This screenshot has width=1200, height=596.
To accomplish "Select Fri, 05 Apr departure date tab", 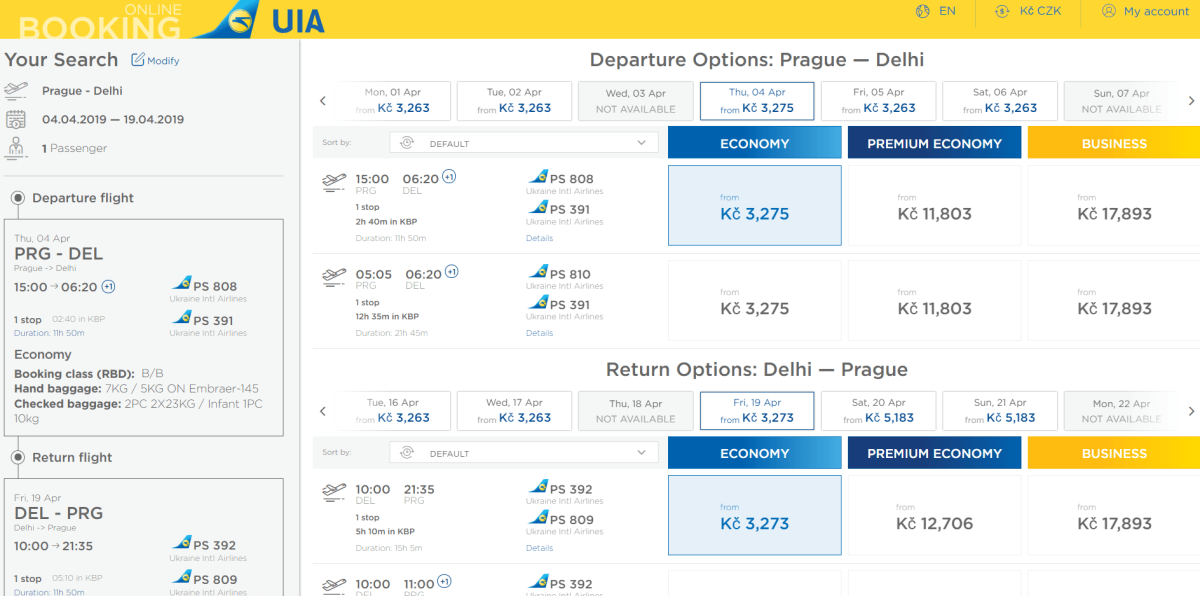I will [878, 101].
